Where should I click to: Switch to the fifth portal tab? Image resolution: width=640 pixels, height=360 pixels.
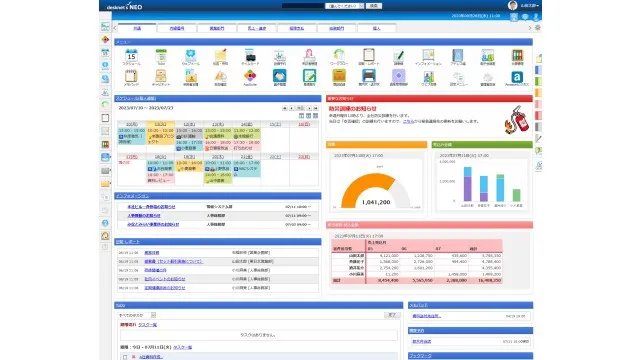tap(297, 28)
